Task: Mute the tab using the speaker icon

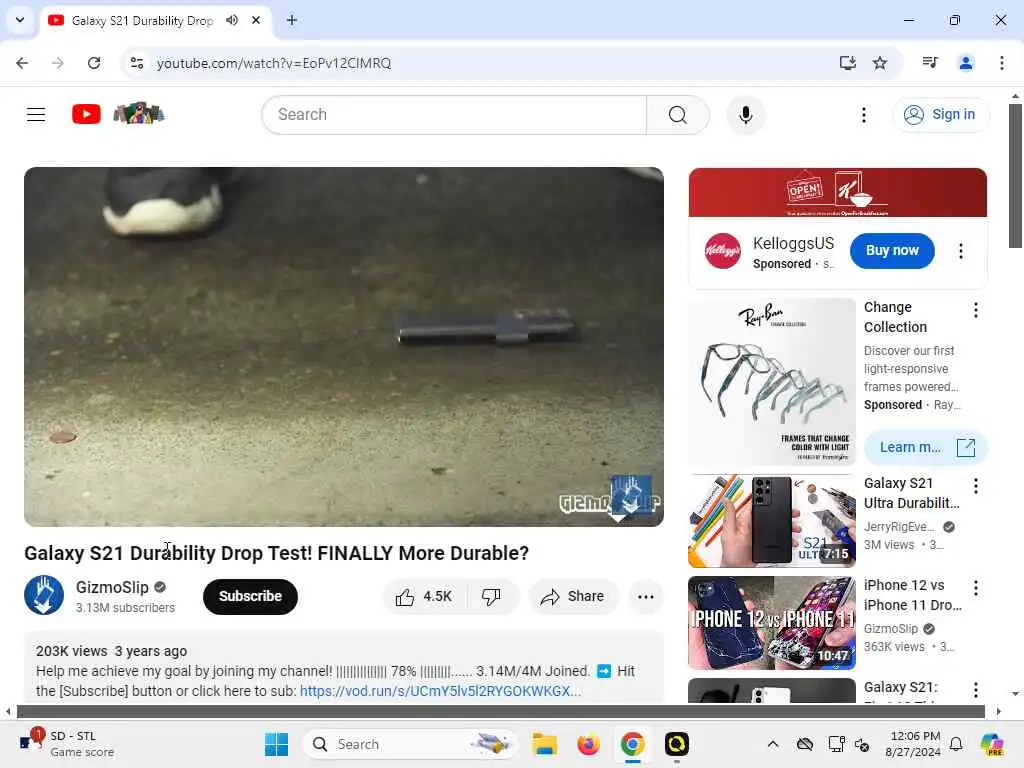Action: (x=232, y=20)
